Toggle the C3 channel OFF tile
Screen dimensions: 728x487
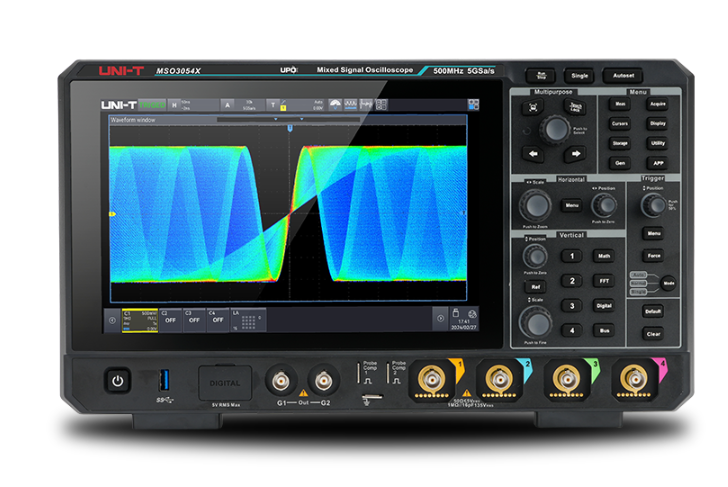click(193, 318)
